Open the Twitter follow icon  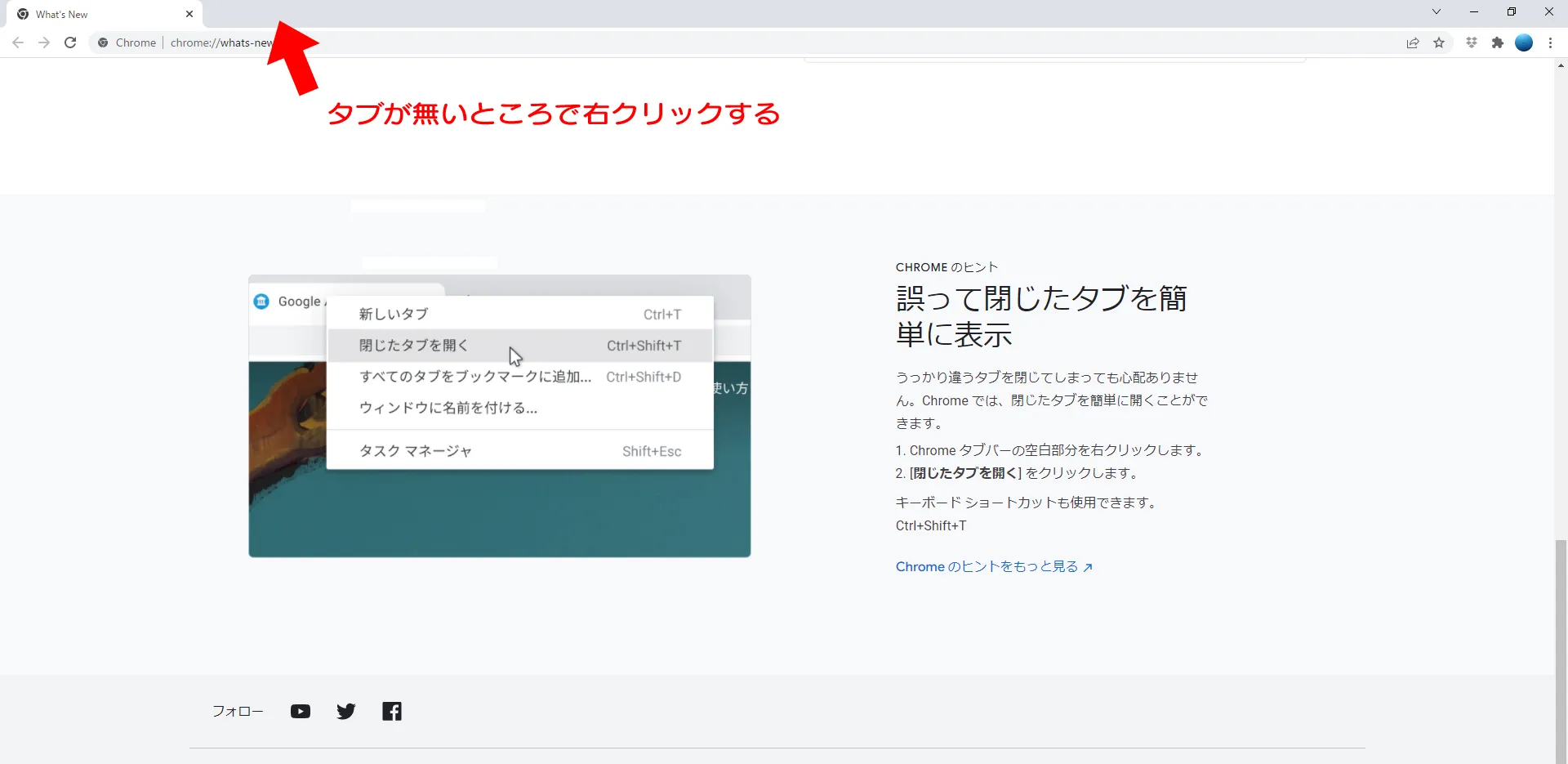coord(346,711)
